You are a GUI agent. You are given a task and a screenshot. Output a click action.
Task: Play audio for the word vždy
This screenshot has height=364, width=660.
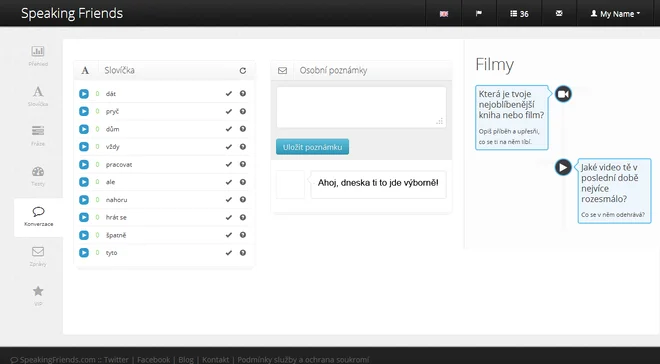[x=84, y=147]
